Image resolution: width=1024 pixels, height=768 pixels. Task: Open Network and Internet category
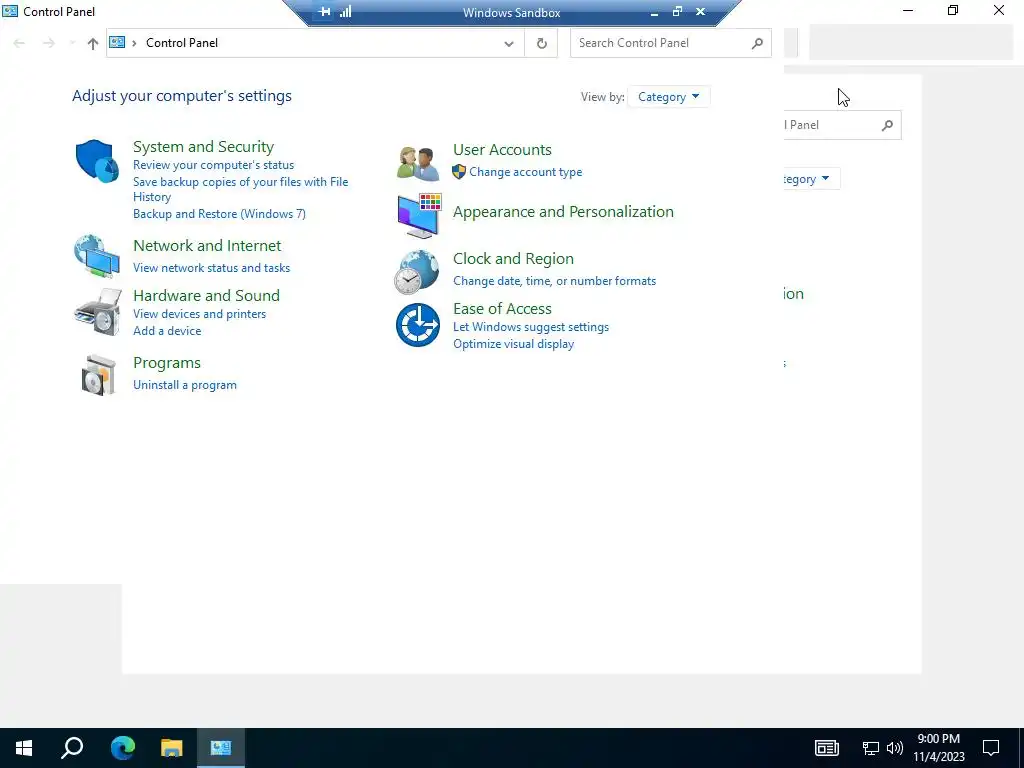[x=207, y=246]
